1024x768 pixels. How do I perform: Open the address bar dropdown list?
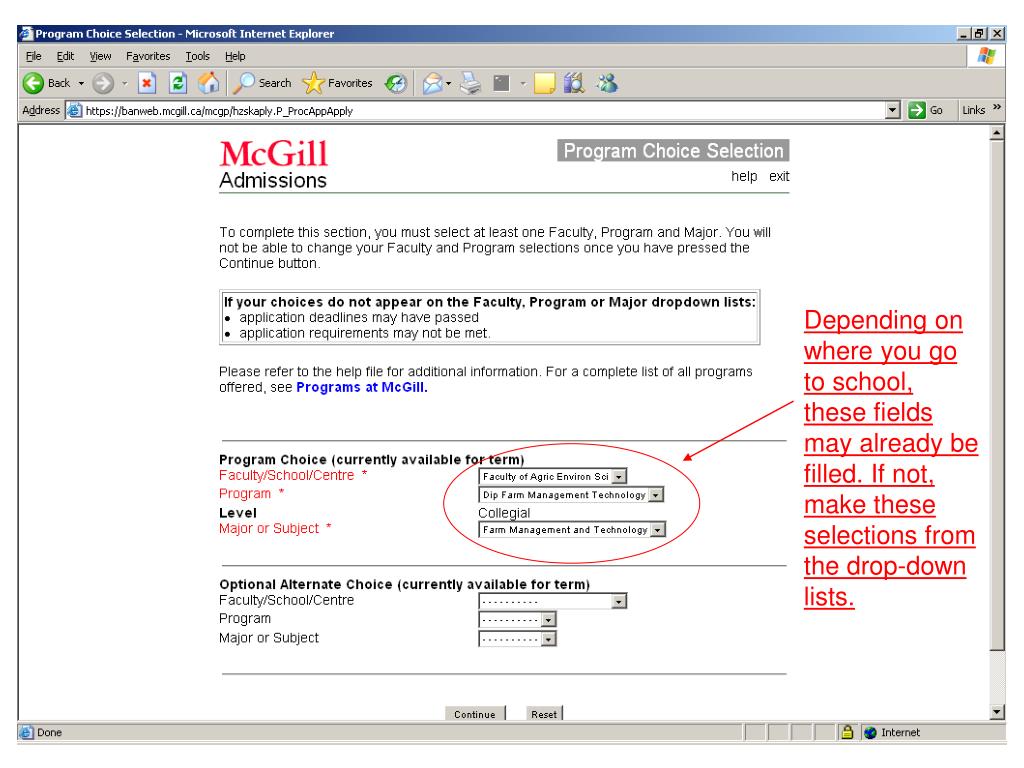(x=893, y=110)
